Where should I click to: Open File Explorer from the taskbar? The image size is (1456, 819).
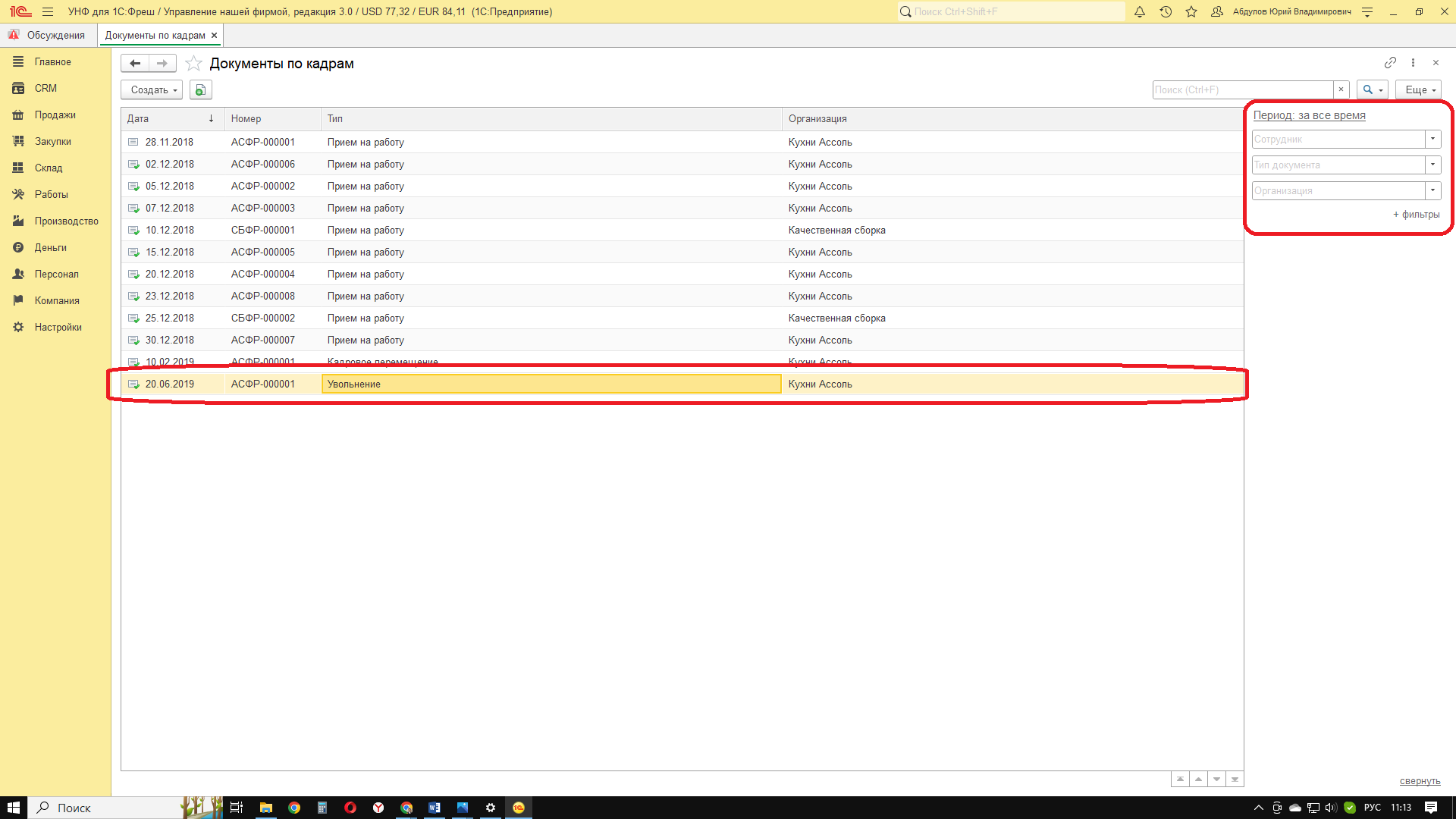coord(265,808)
